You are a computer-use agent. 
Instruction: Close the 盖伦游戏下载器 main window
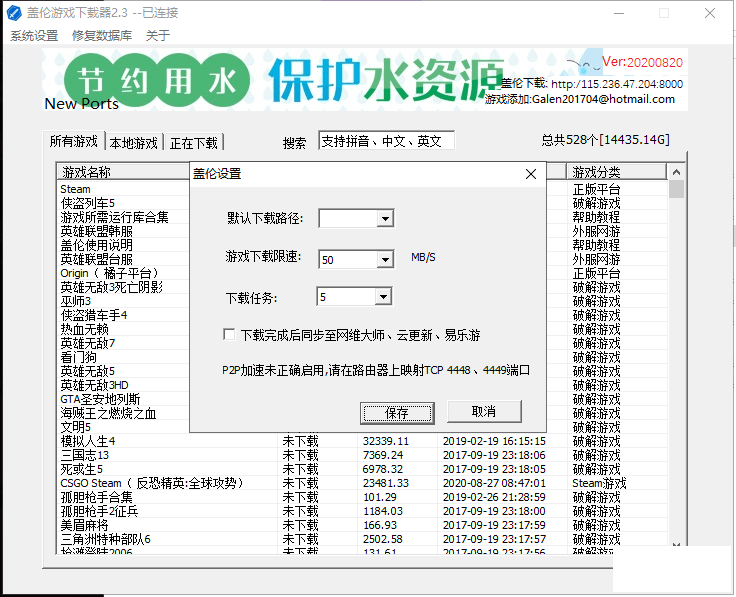tap(710, 13)
